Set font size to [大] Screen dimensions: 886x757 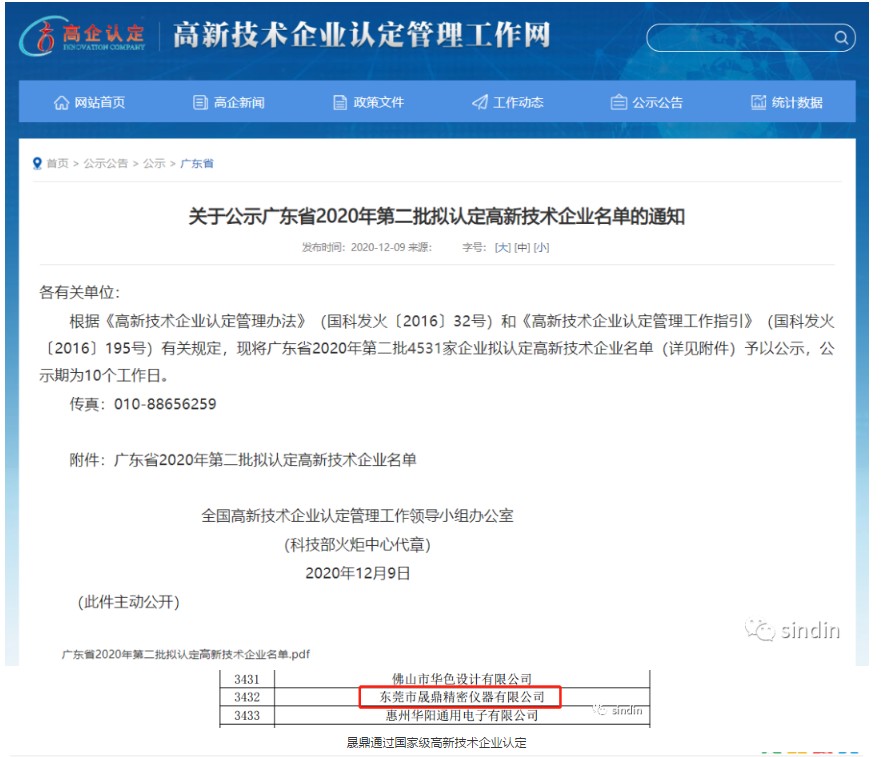click(x=504, y=247)
